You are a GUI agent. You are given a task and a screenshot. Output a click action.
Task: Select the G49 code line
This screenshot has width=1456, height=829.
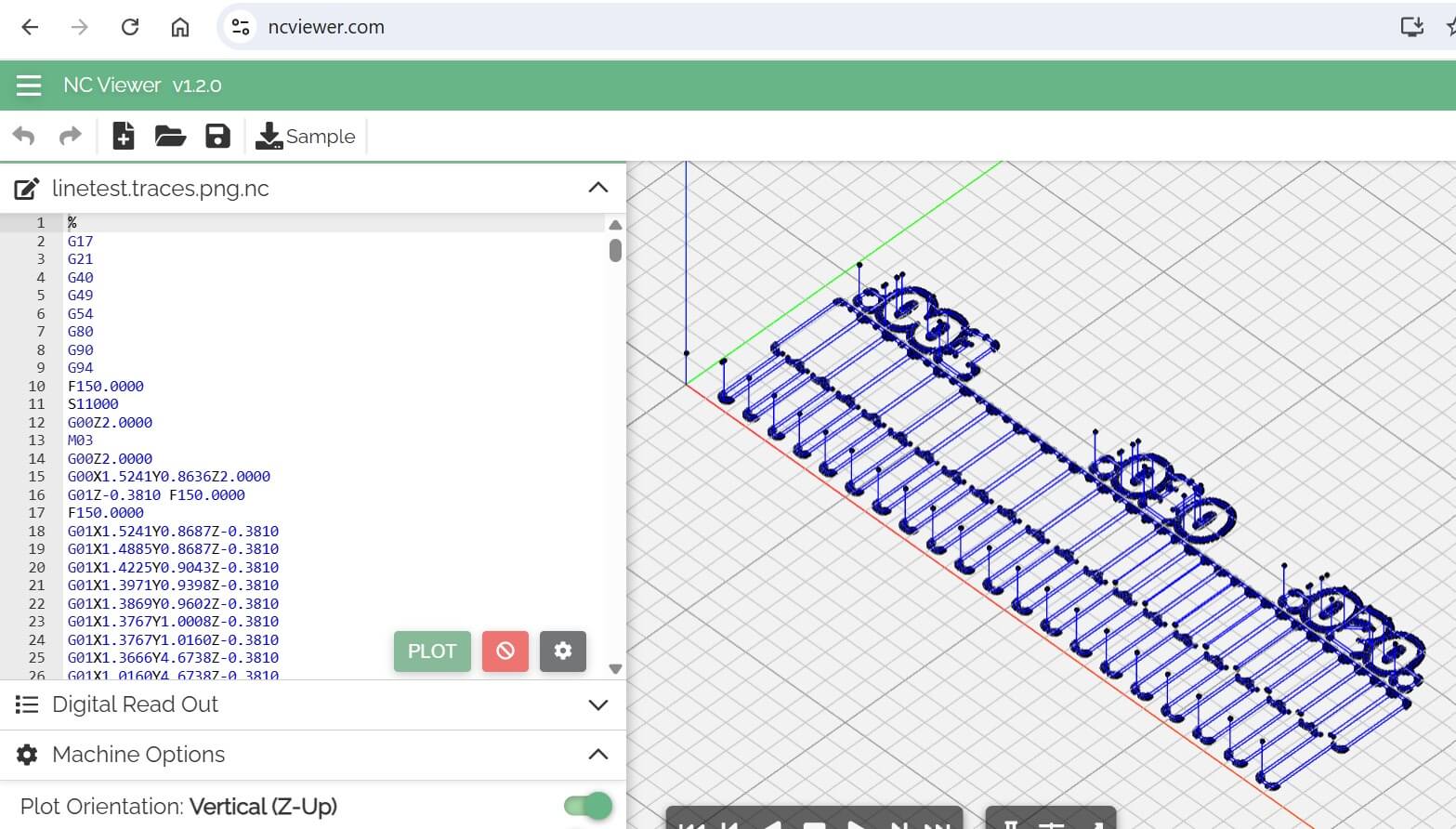pos(80,296)
